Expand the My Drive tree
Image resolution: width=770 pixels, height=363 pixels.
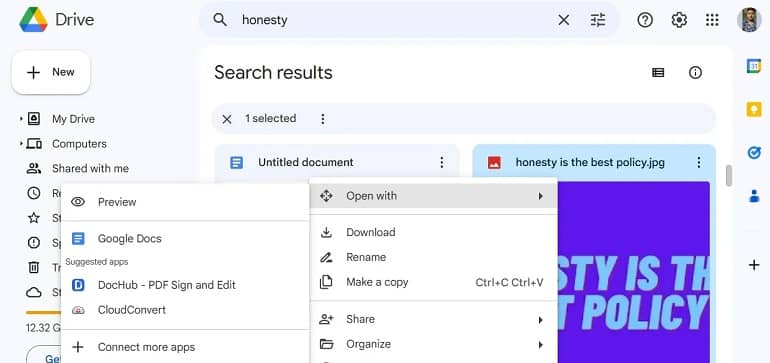[x=21, y=119]
